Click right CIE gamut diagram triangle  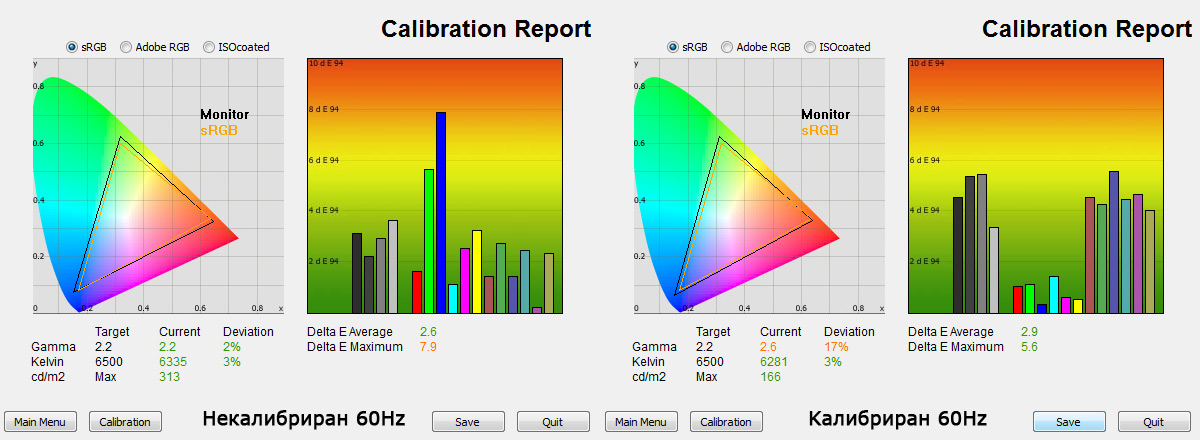pos(746,216)
